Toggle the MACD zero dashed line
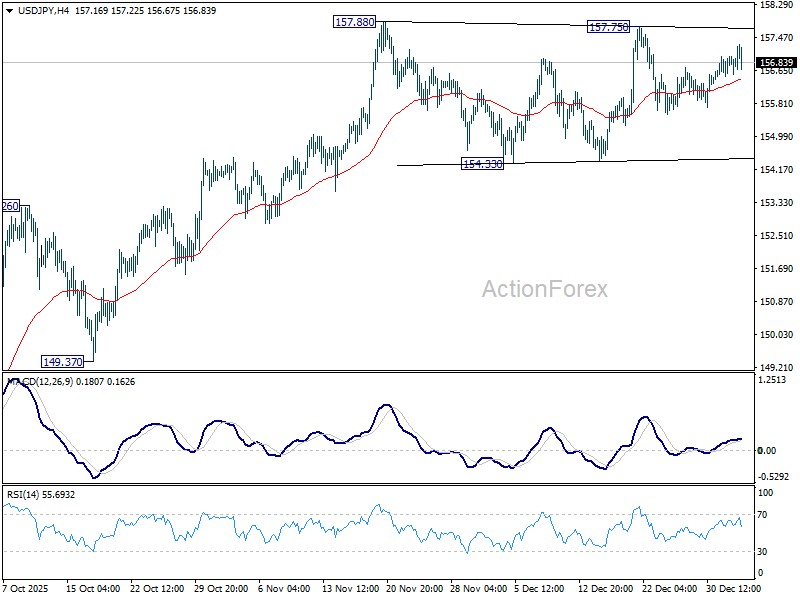Screen dimensions: 800x600 tap(400, 450)
